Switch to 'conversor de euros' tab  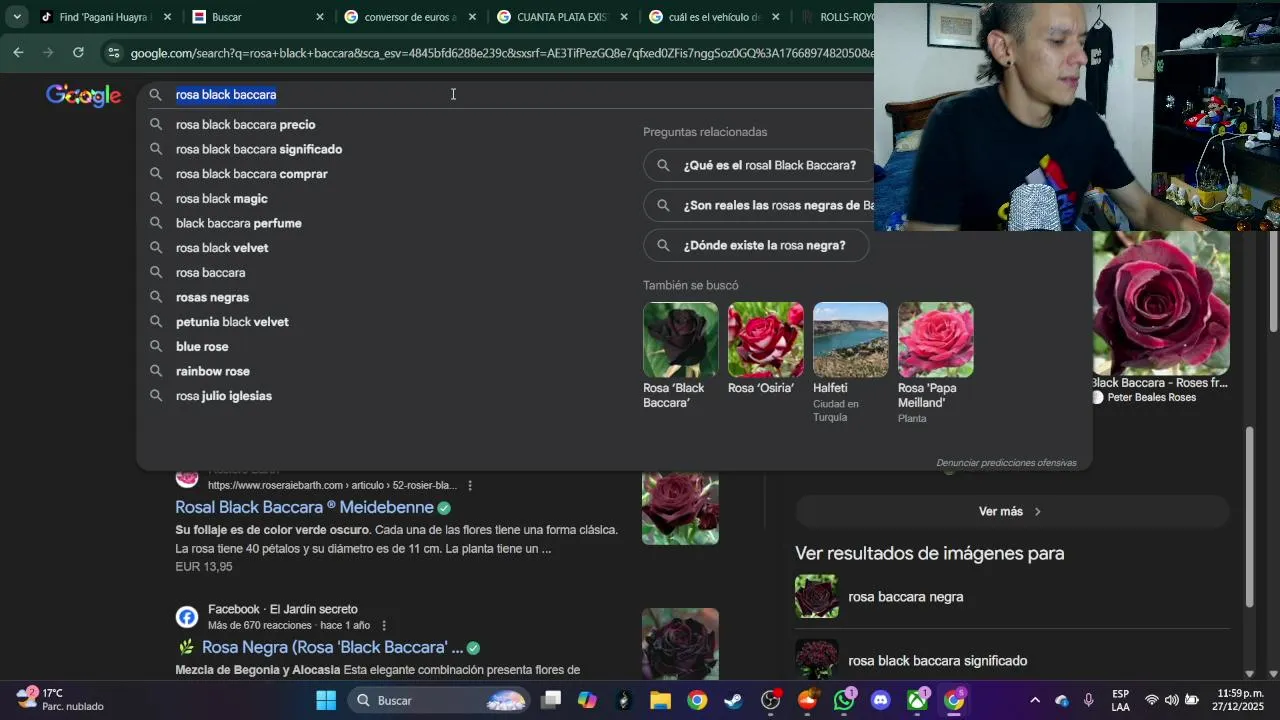410,17
